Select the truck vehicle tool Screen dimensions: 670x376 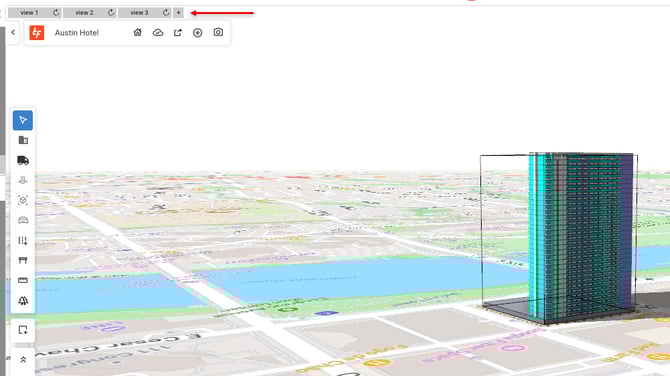(23, 160)
